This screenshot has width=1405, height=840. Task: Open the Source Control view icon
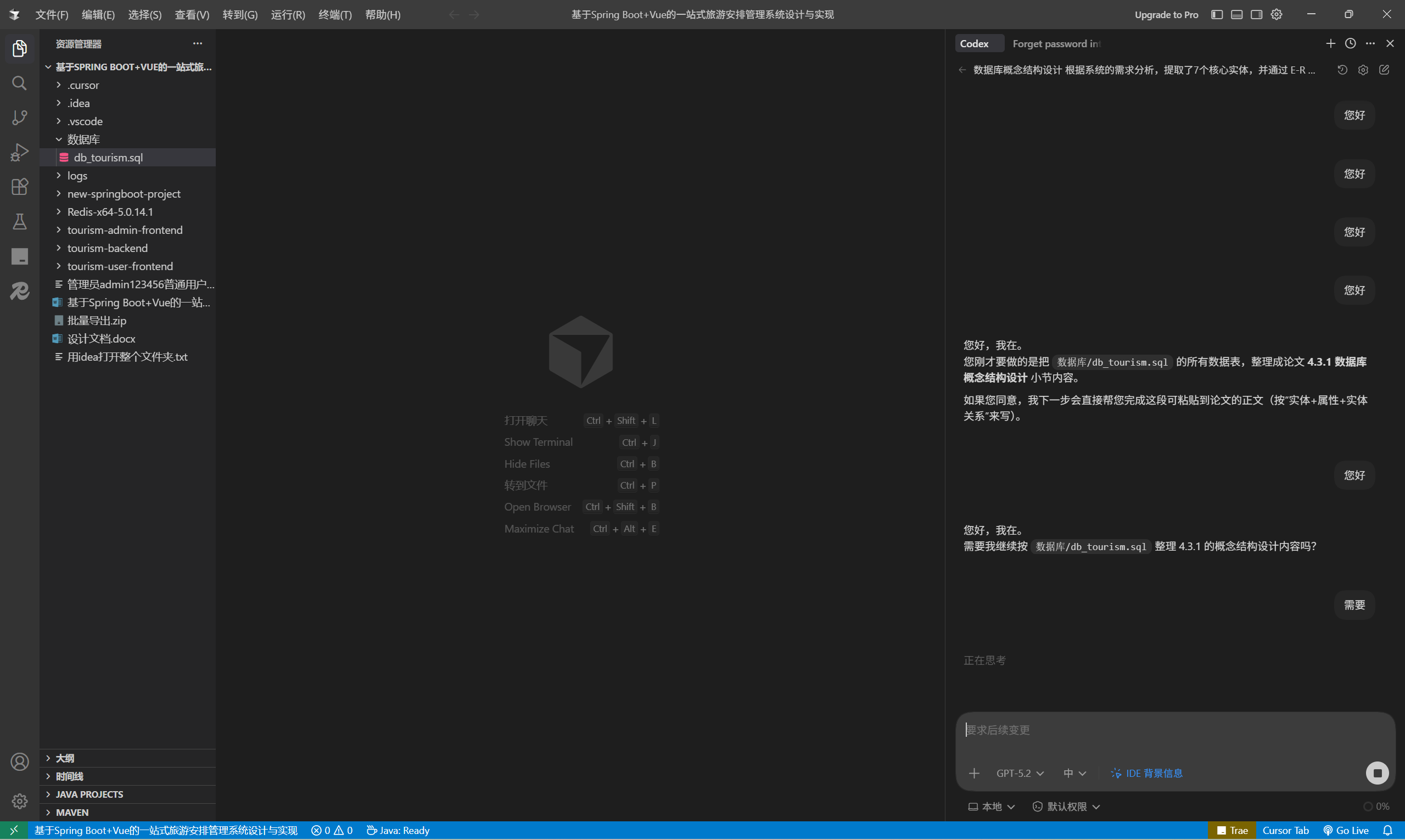(x=20, y=117)
